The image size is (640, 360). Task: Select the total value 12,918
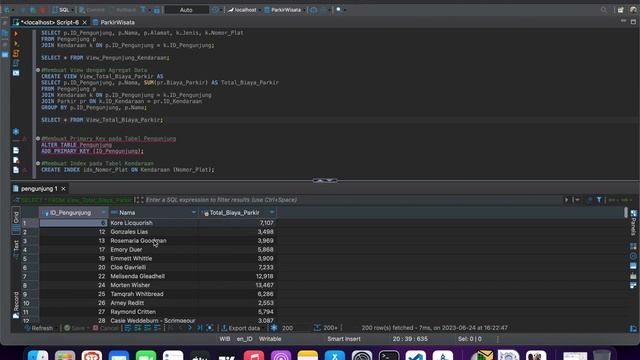point(264,276)
